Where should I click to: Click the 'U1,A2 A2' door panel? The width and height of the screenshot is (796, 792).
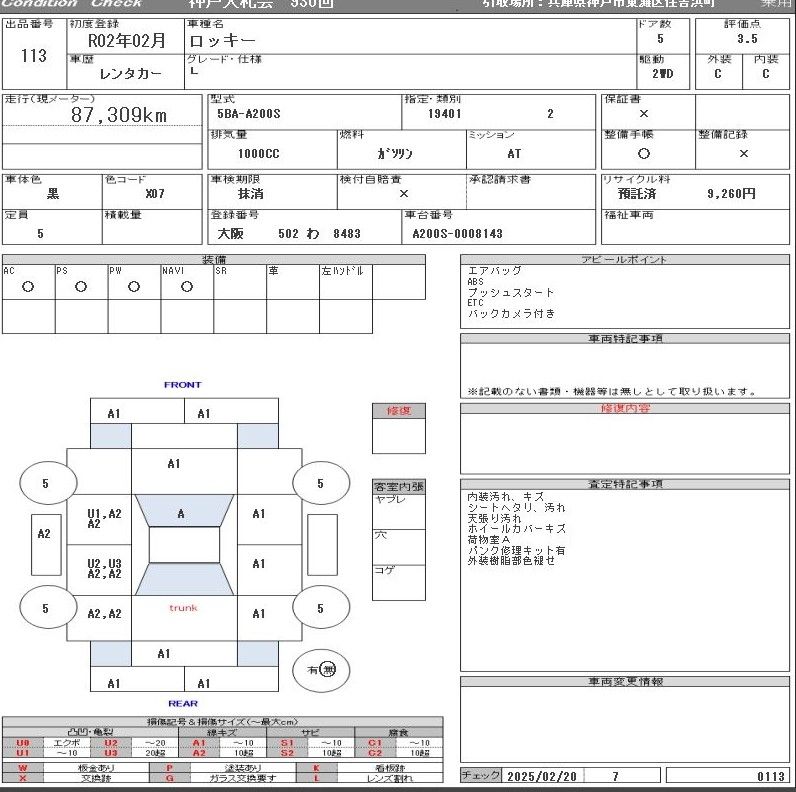[x=104, y=518]
